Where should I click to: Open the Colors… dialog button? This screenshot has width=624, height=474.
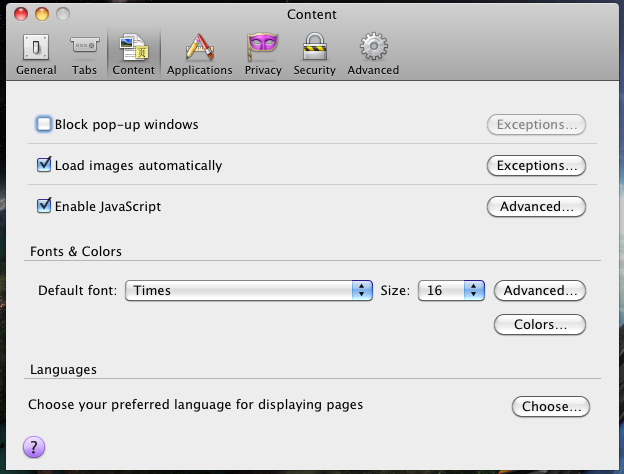540,325
